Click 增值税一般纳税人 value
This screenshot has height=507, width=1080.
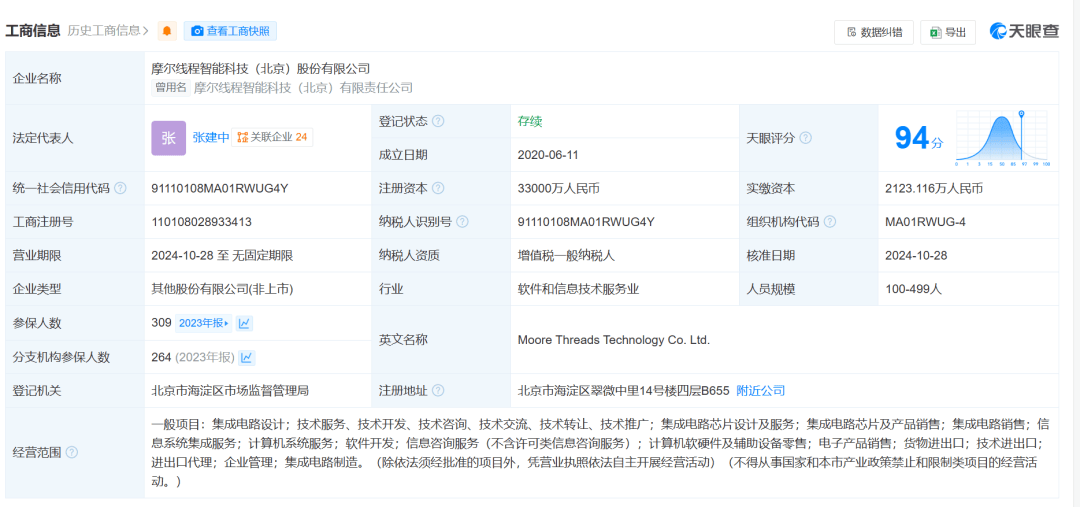coord(566,256)
